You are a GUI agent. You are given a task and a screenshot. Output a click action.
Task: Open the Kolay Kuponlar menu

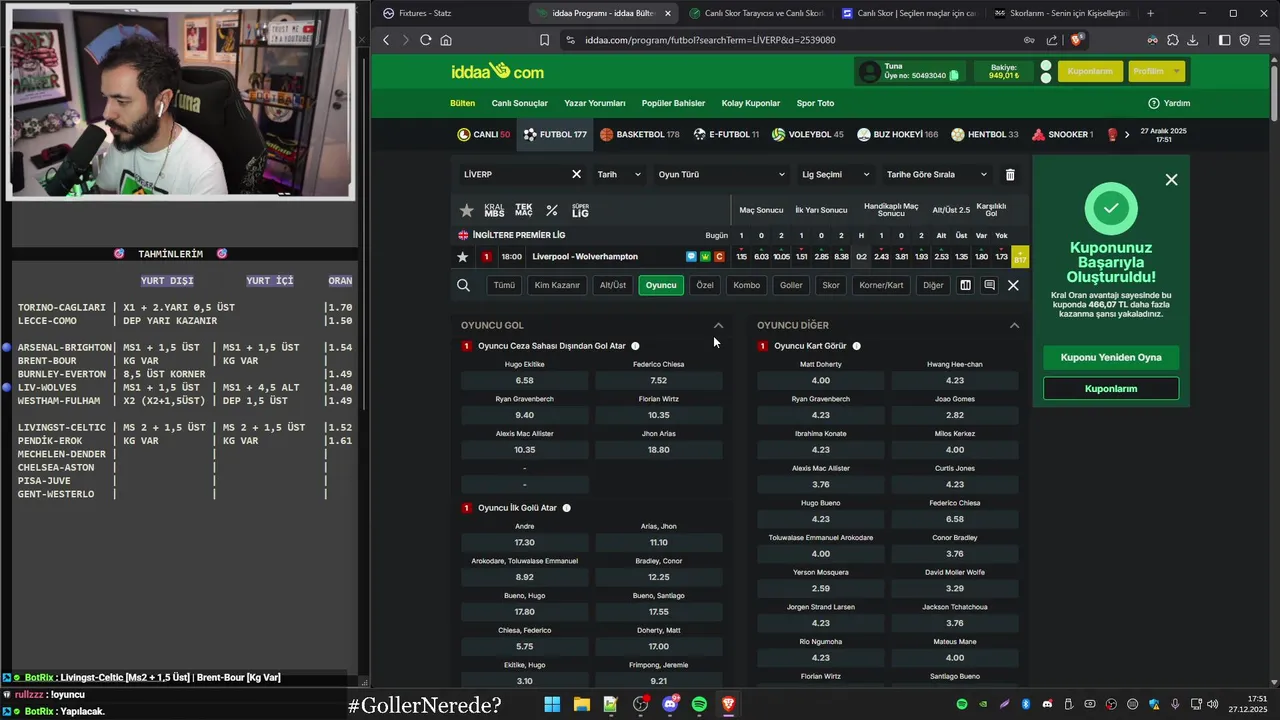click(751, 103)
